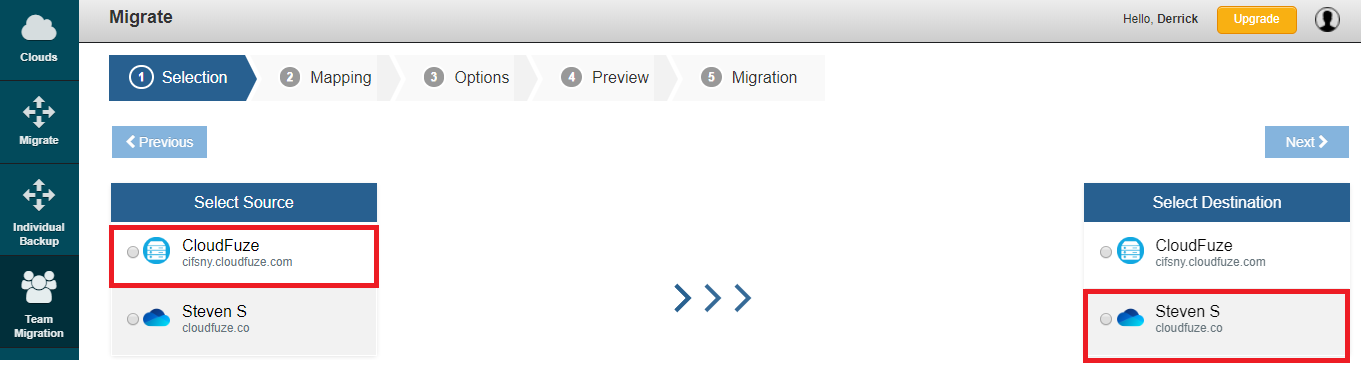Click the OneDrive cloud icon in destination list

pyautogui.click(x=1130, y=318)
